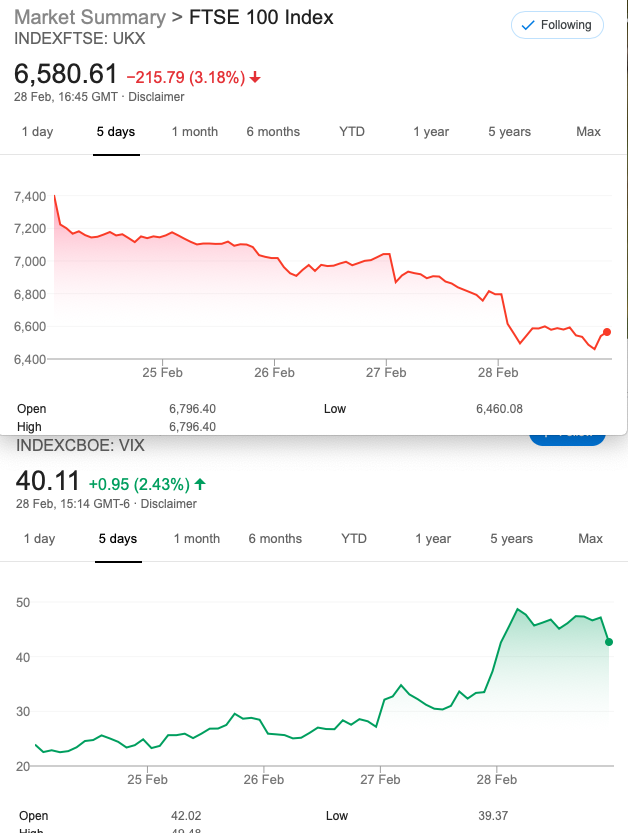The height and width of the screenshot is (833, 628).
Task: Select FTSE 1 day tab
Action: tap(37, 132)
